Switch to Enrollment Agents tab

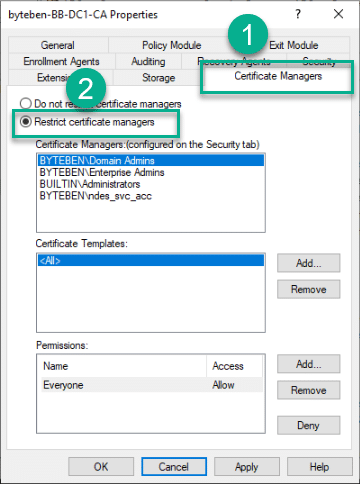click(x=61, y=61)
